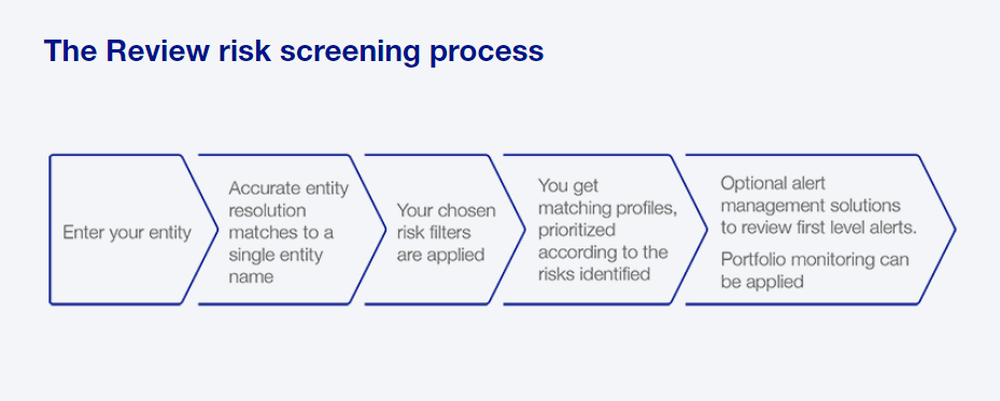Click the 'Optional alert management solutions' step
1000x401 pixels.
tap(821, 230)
